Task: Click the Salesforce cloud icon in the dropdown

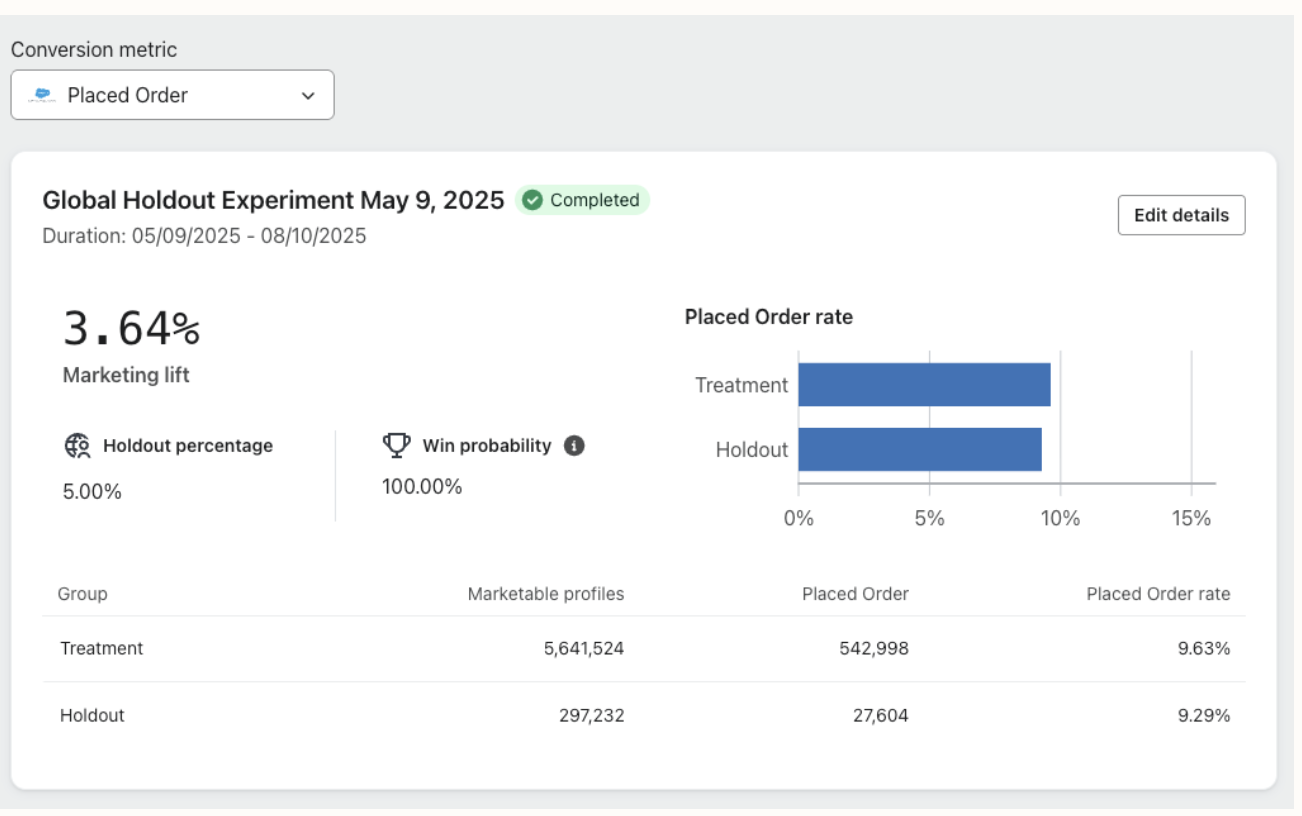Action: point(42,95)
